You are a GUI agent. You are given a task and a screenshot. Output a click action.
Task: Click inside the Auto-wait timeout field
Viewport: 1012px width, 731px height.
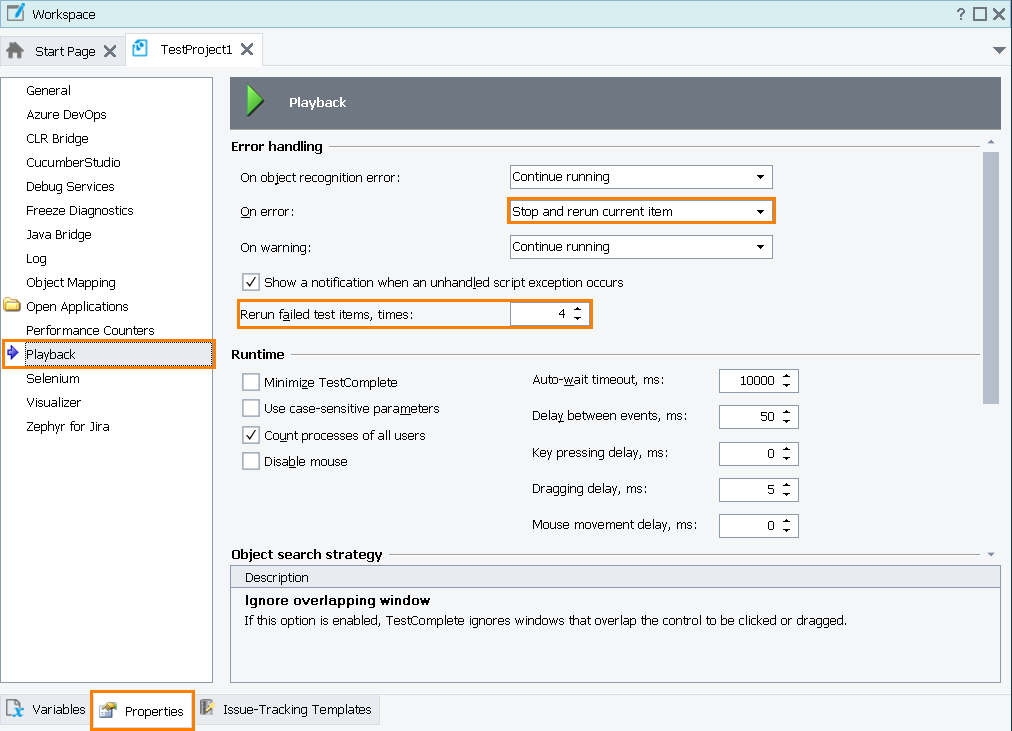(750, 380)
